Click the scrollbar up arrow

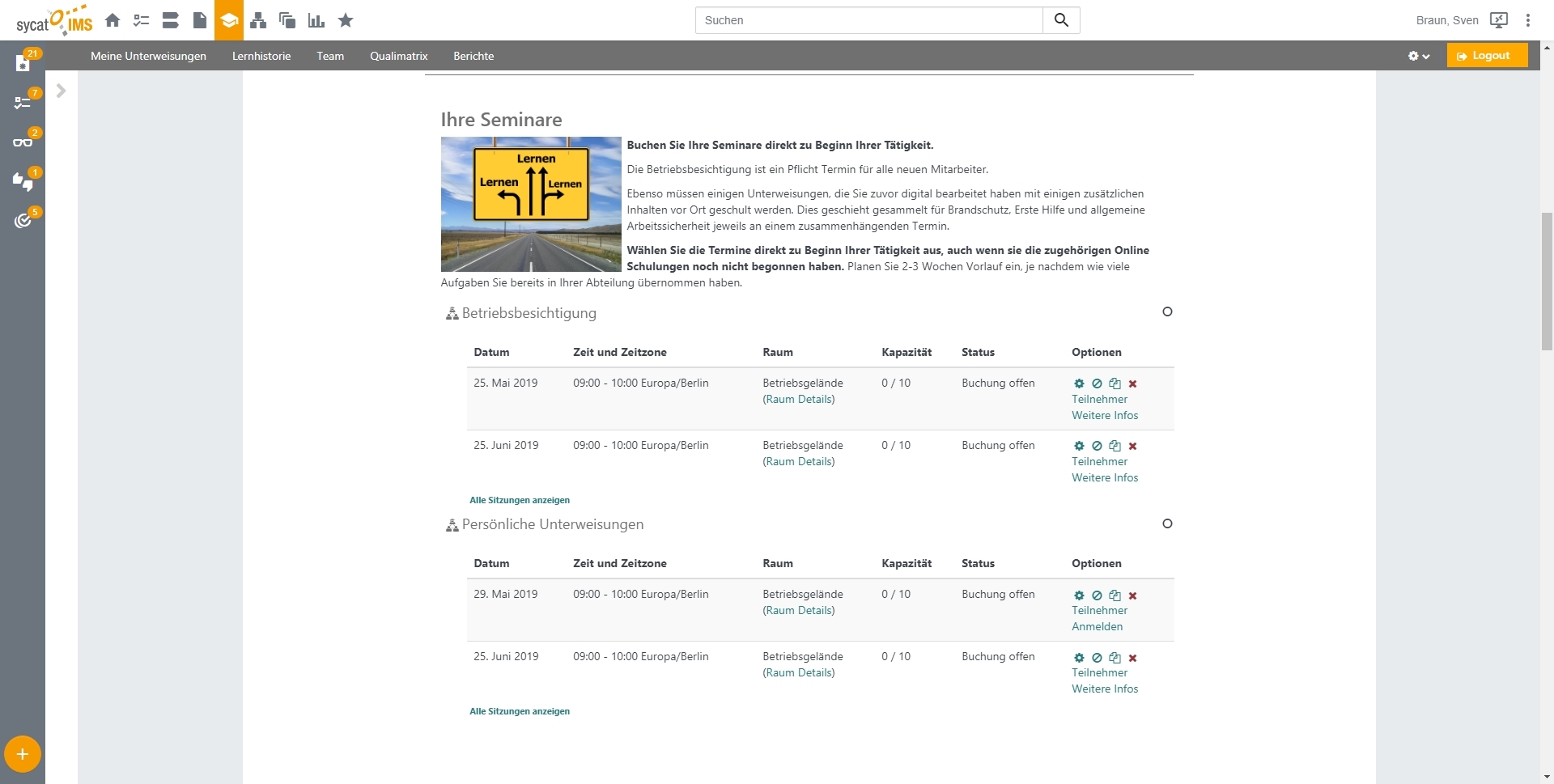1547,47
